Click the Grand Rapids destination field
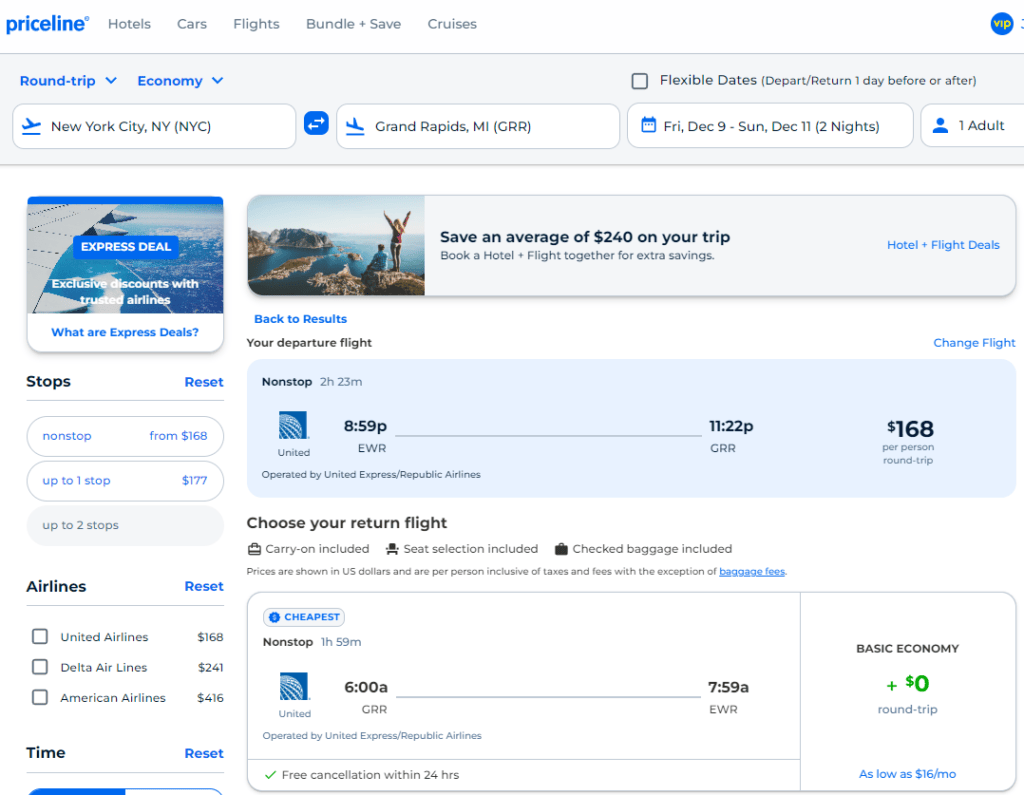The height and width of the screenshot is (795, 1024). coord(478,126)
